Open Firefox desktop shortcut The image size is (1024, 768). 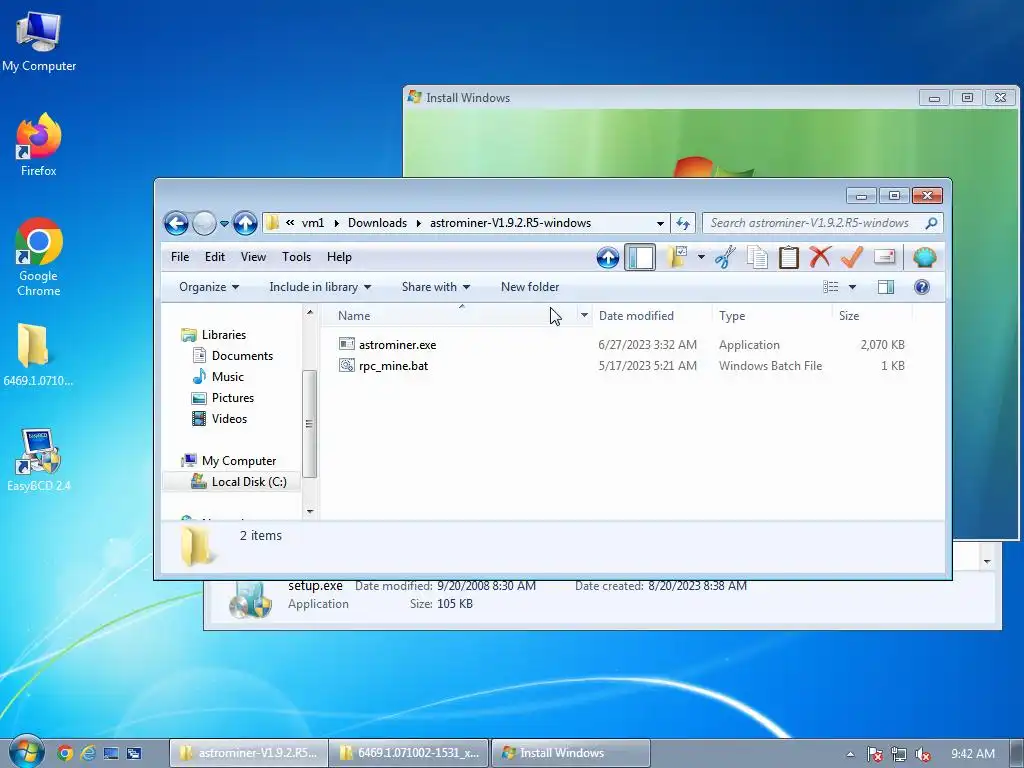(x=39, y=145)
